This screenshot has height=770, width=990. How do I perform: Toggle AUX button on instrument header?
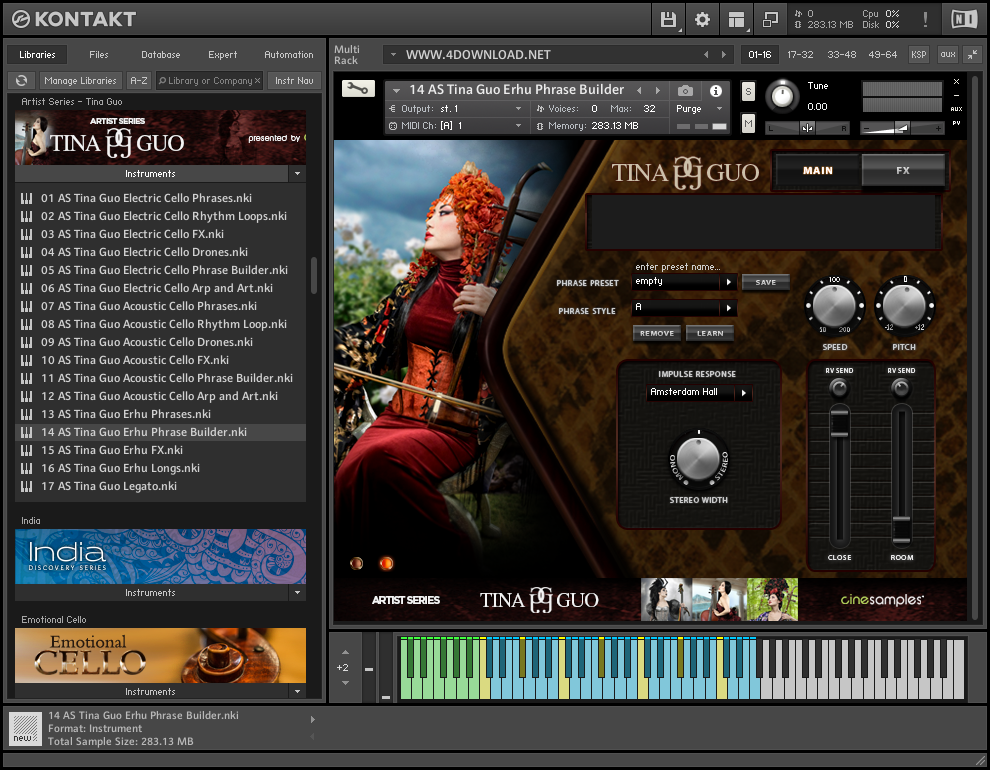point(957,109)
